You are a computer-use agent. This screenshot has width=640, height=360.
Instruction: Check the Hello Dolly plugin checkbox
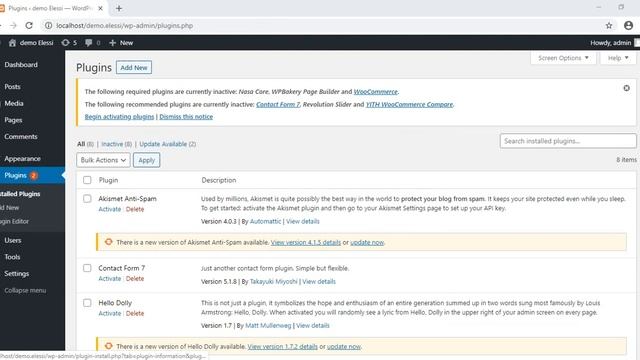(x=87, y=302)
